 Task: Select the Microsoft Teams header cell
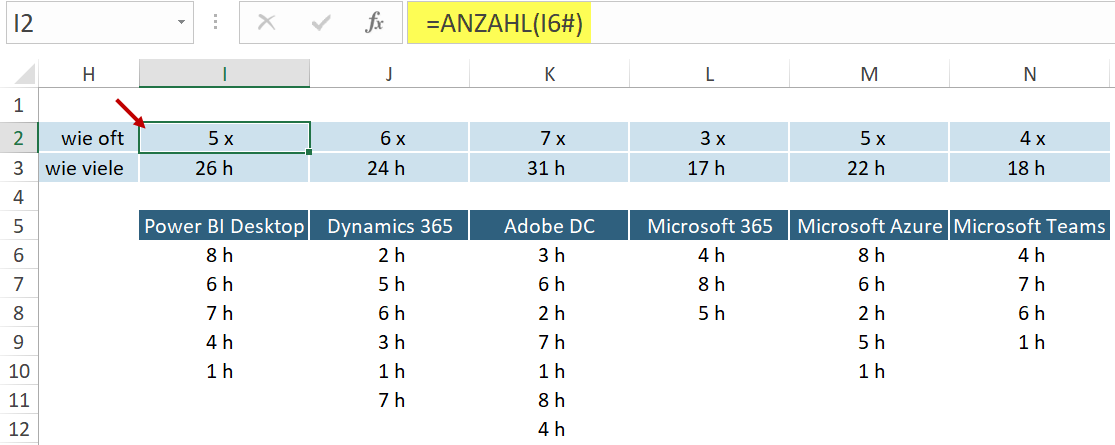(1030, 226)
